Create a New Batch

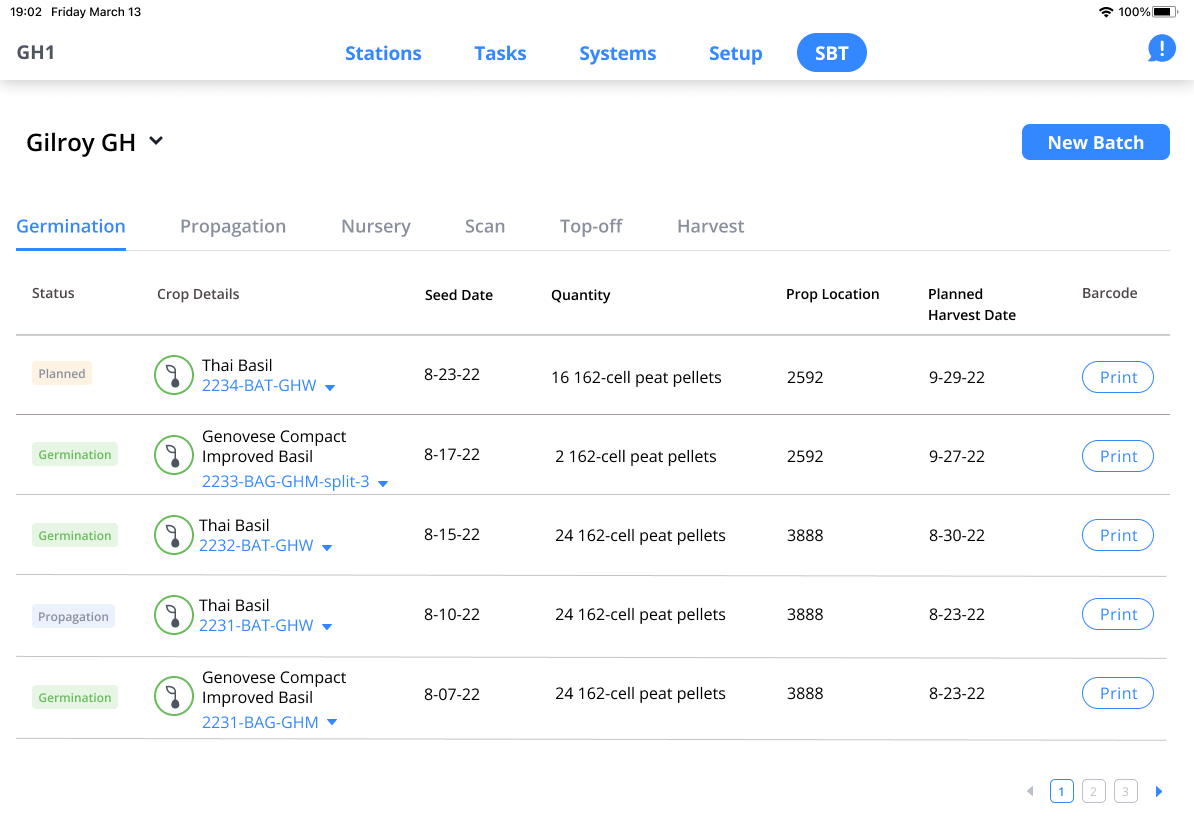[1095, 142]
